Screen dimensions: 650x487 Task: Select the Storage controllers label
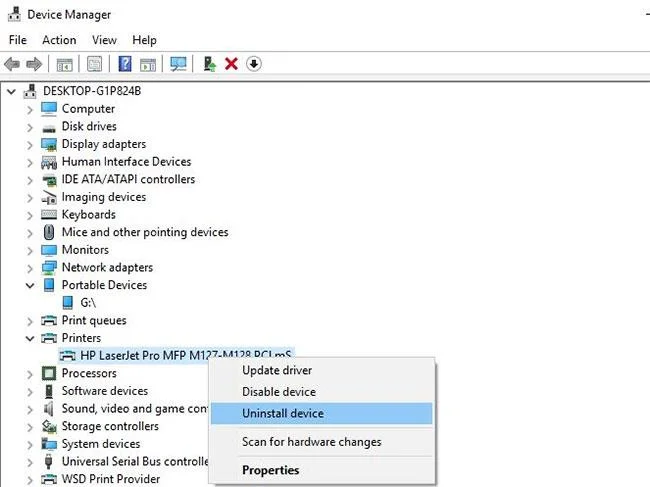[110, 426]
